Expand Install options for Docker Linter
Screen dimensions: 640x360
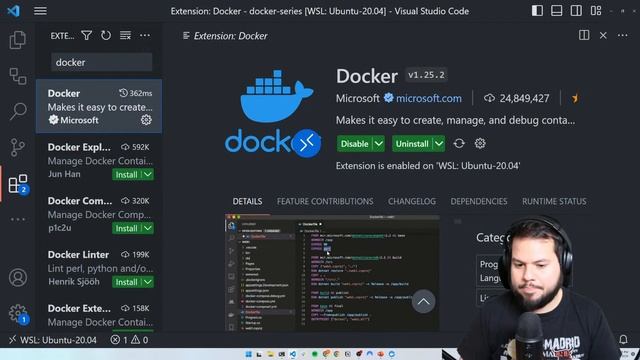click(148, 282)
